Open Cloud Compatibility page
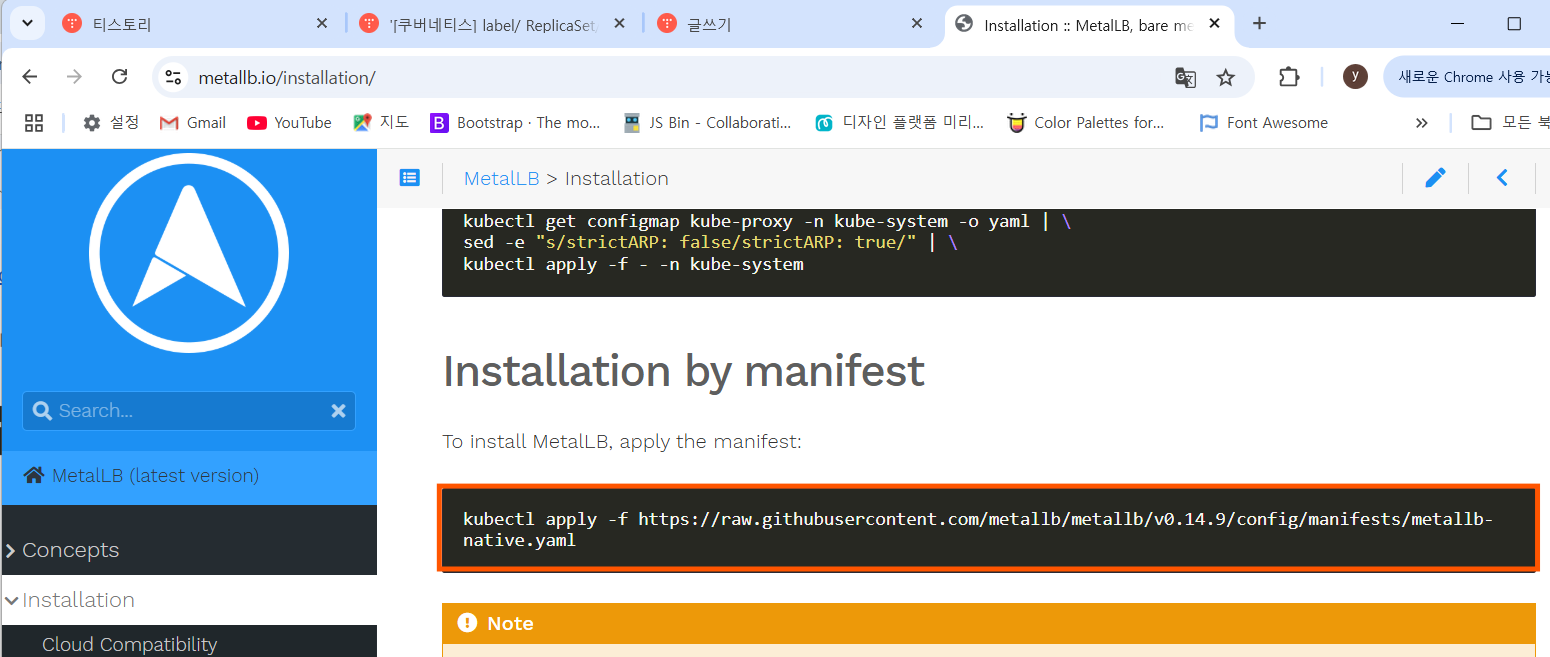Screen dimensions: 1550x657 coord(129,645)
